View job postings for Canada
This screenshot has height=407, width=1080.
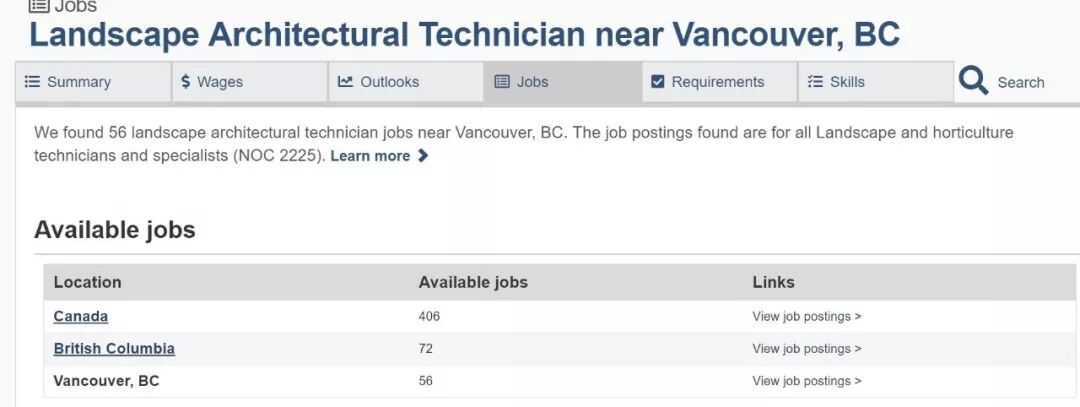(x=807, y=317)
